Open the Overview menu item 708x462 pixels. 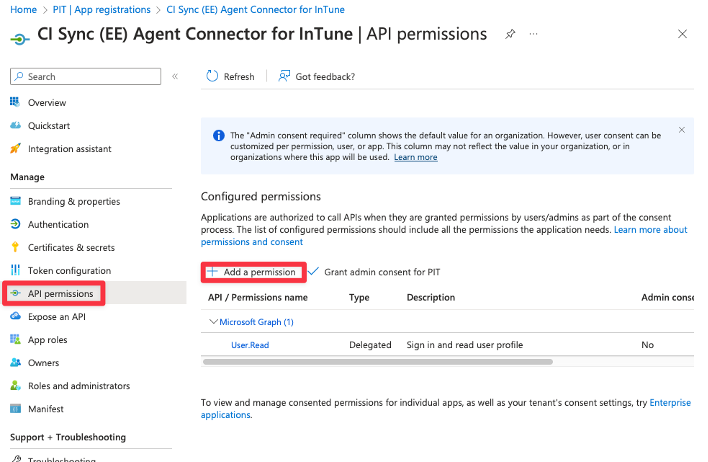pyautogui.click(x=47, y=103)
